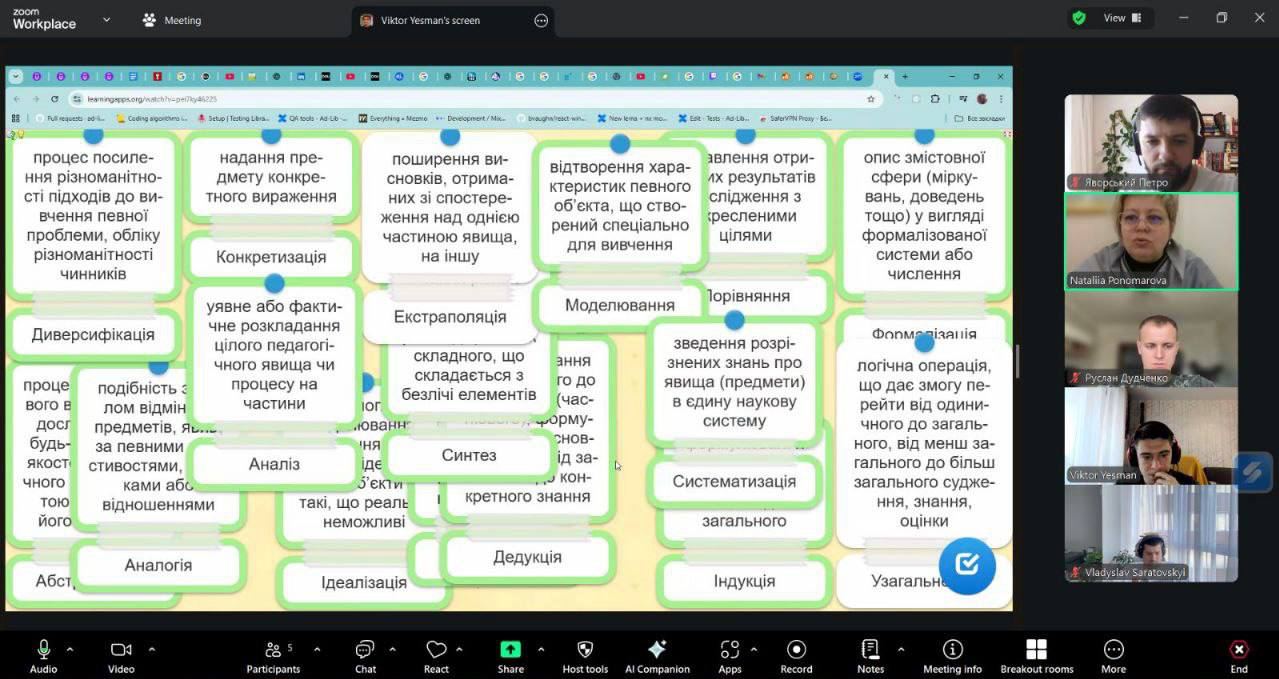Expand video options arrow next to Video

tap(152, 649)
